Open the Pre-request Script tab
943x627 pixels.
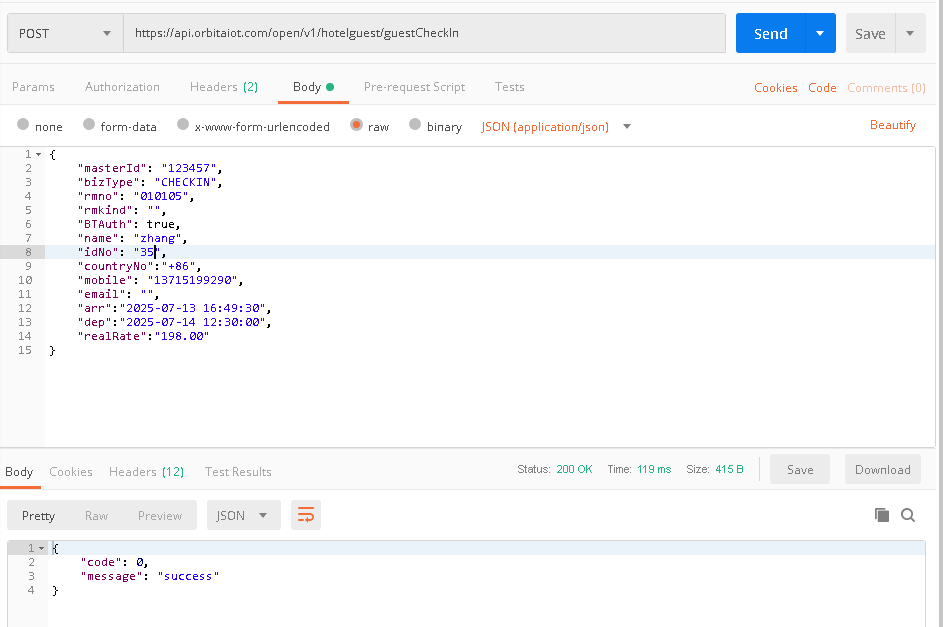click(414, 87)
